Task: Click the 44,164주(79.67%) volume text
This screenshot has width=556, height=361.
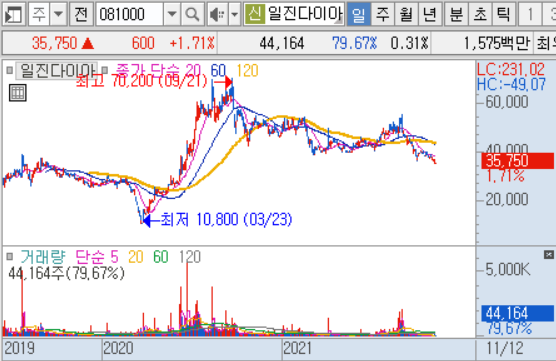Action: click(66, 273)
